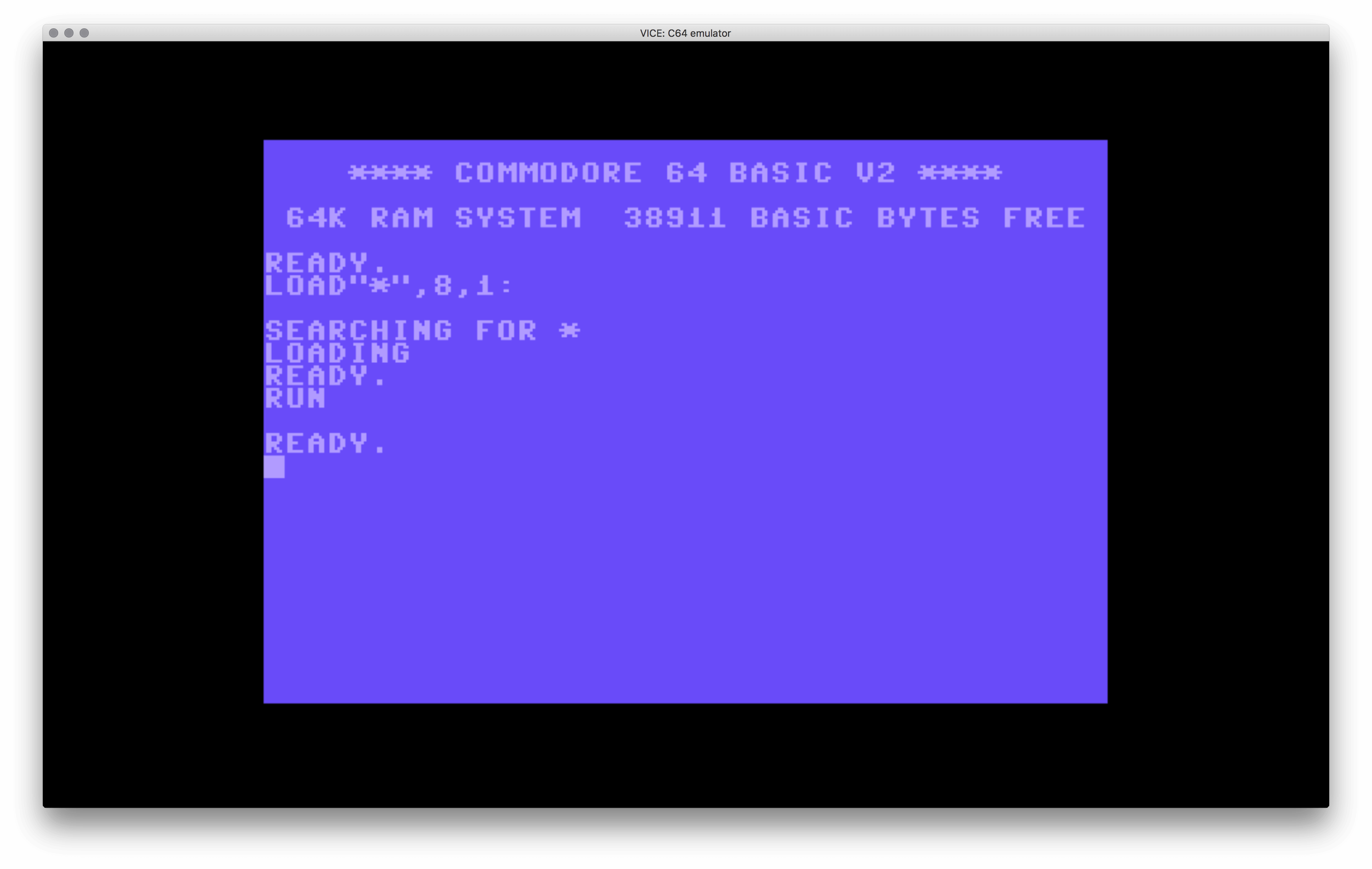This screenshot has width=1372, height=869.
Task: Click on the READY. prompt text
Action: pos(325,443)
